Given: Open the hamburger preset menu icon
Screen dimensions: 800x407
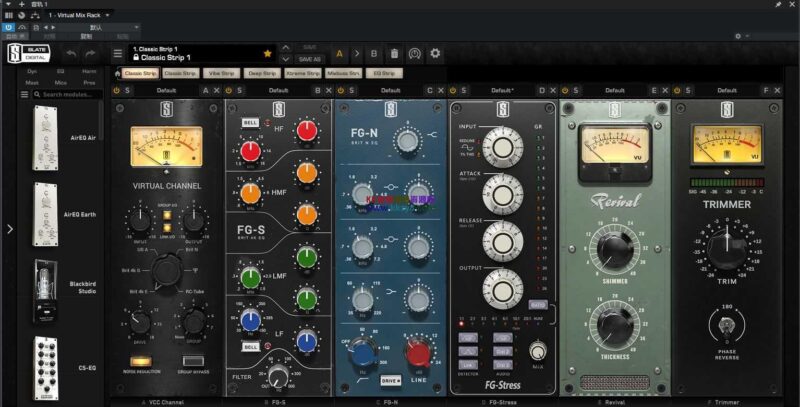Looking at the screenshot, I should [x=118, y=54].
